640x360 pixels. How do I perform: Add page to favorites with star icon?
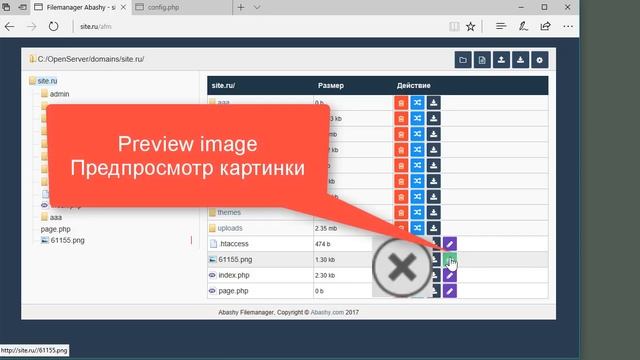click(x=471, y=27)
